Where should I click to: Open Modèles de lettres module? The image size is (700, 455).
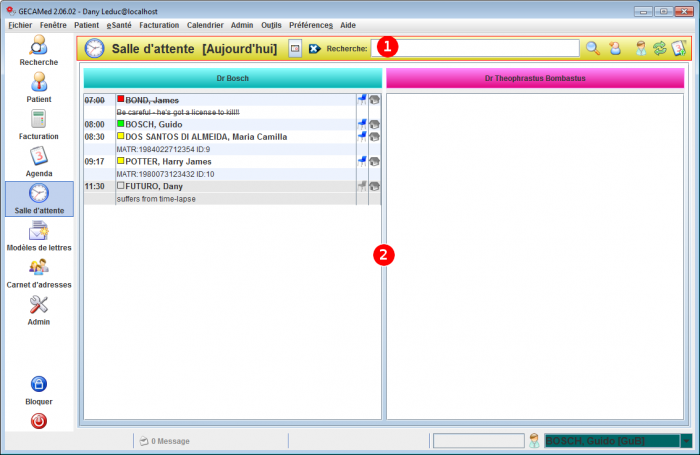[x=38, y=236]
